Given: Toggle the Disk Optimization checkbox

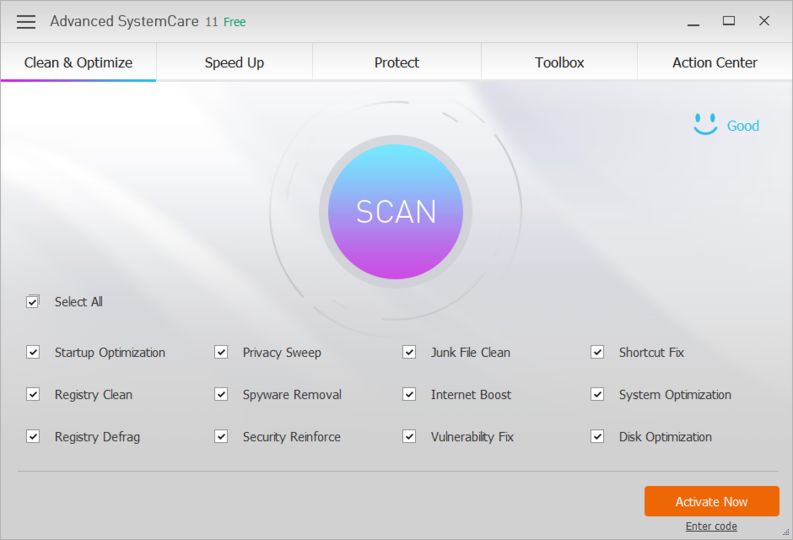Looking at the screenshot, I should 597,436.
